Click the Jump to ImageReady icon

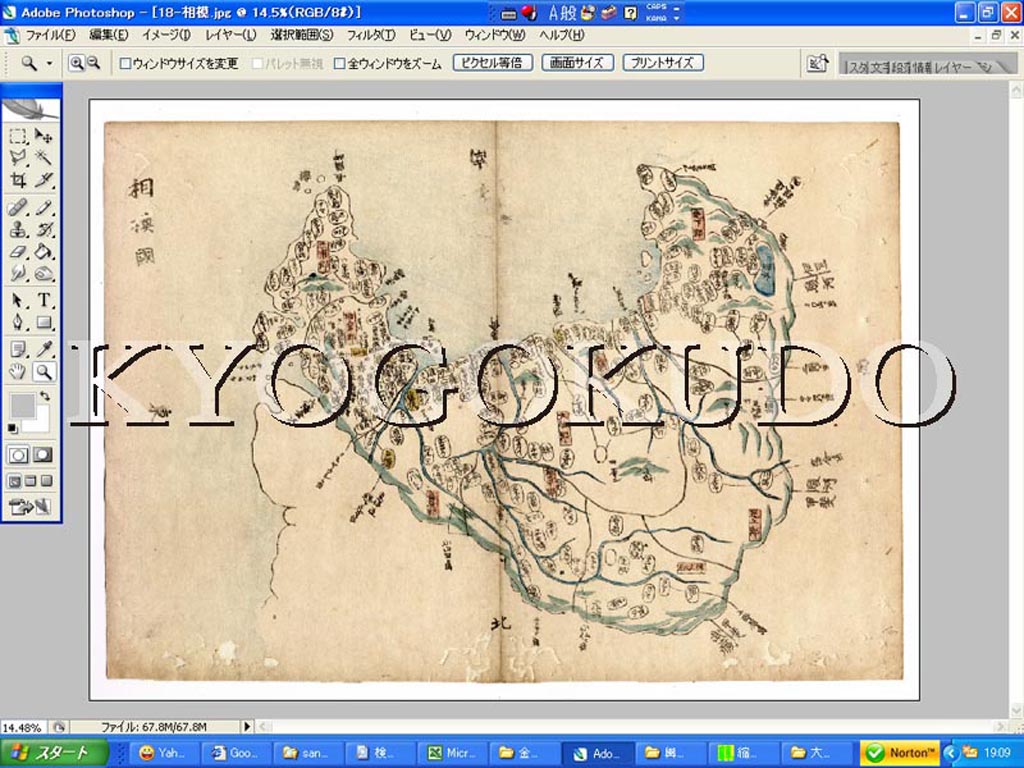point(30,506)
